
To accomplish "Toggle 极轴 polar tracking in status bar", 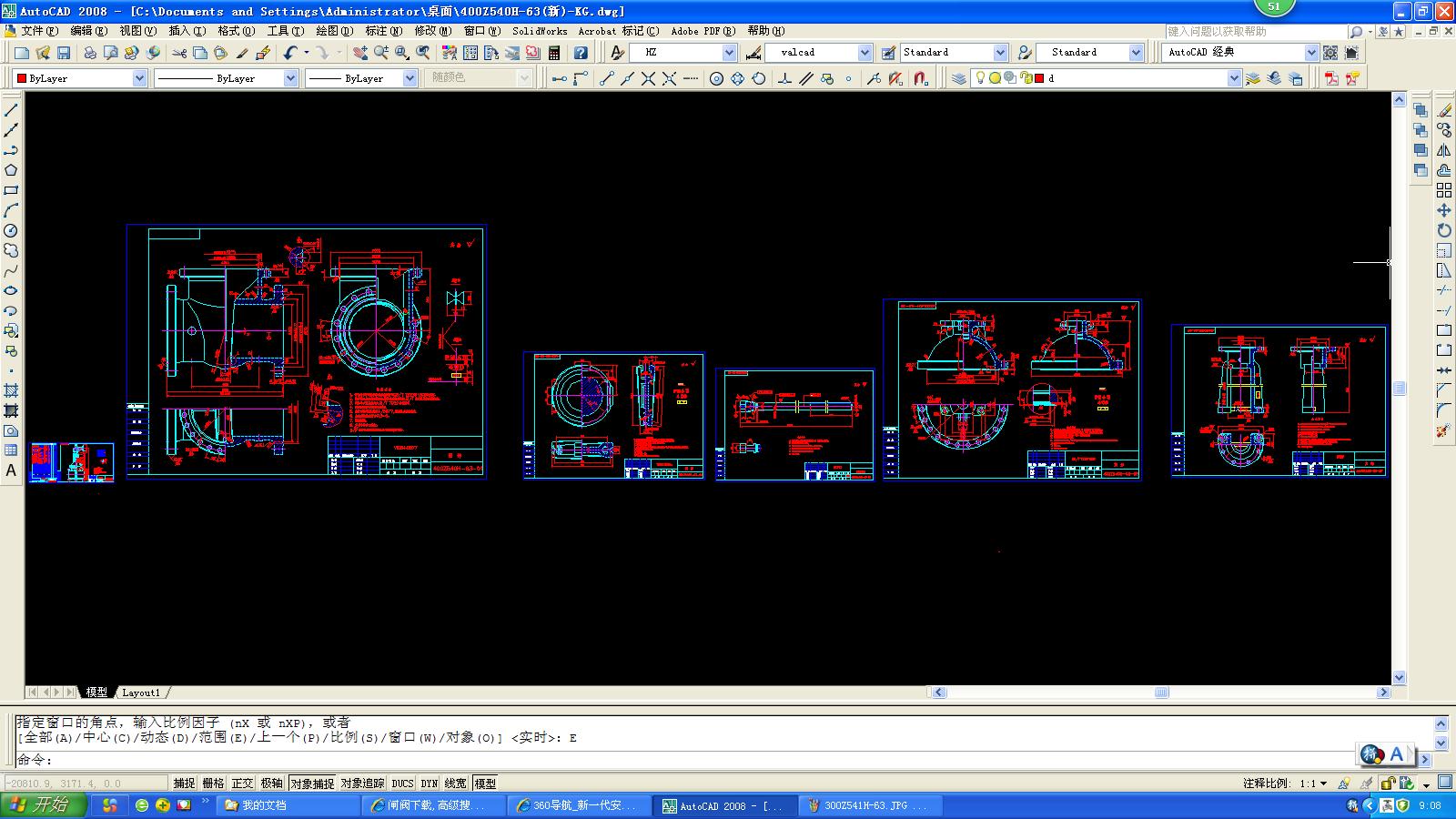I will point(271,783).
